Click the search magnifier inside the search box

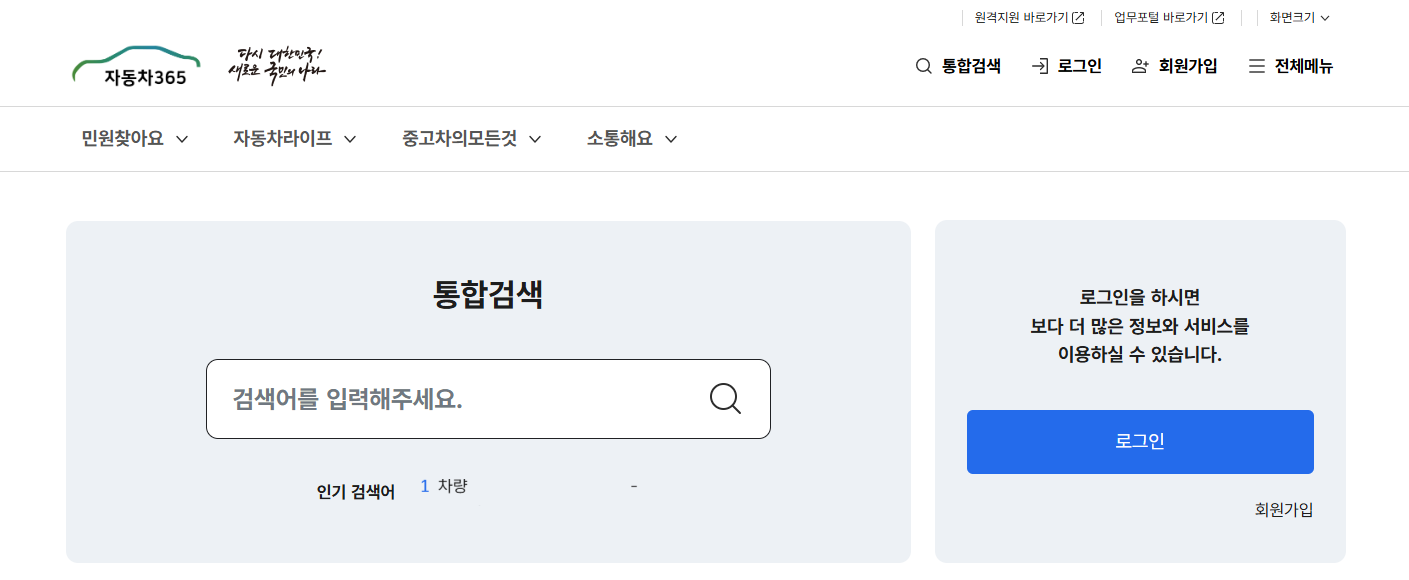725,399
